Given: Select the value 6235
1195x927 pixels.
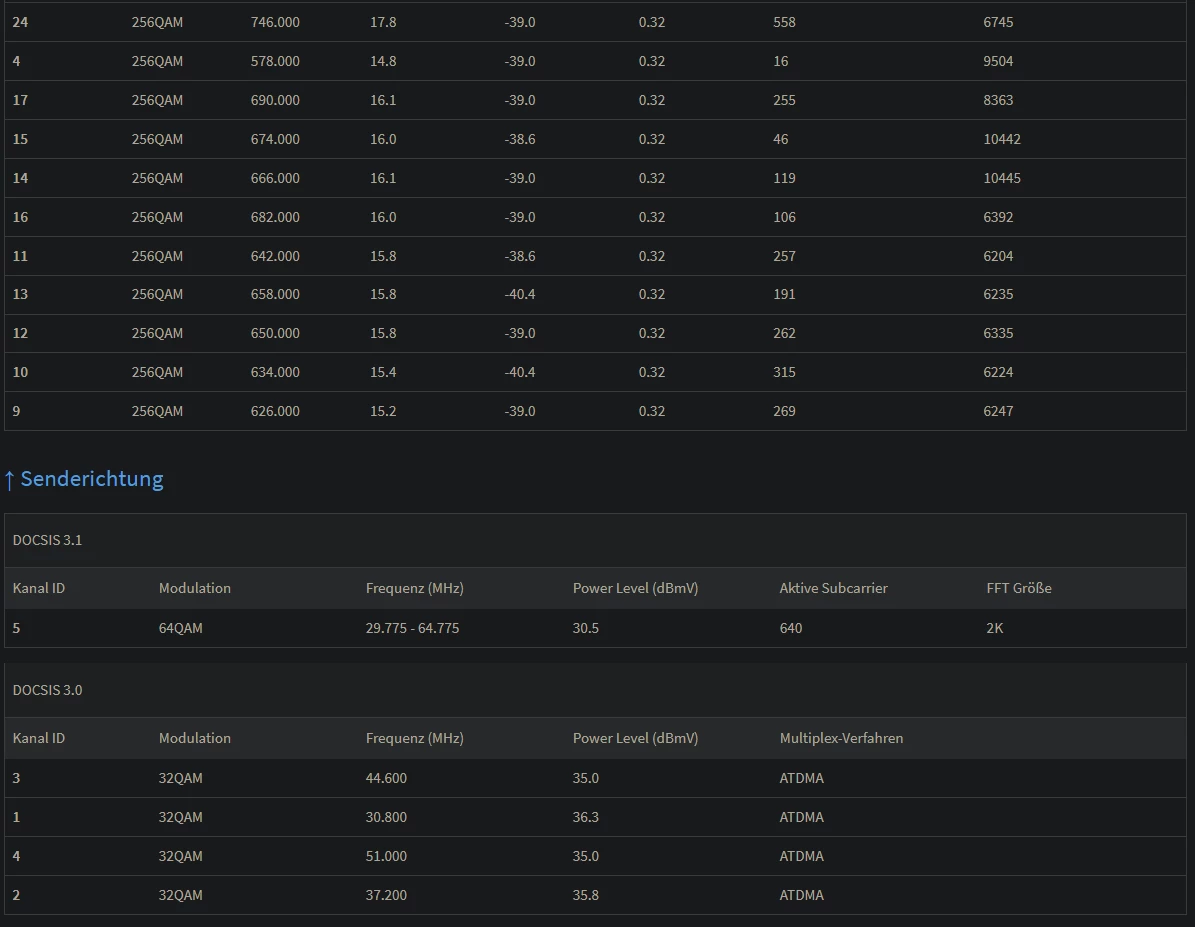Looking at the screenshot, I should point(998,294).
